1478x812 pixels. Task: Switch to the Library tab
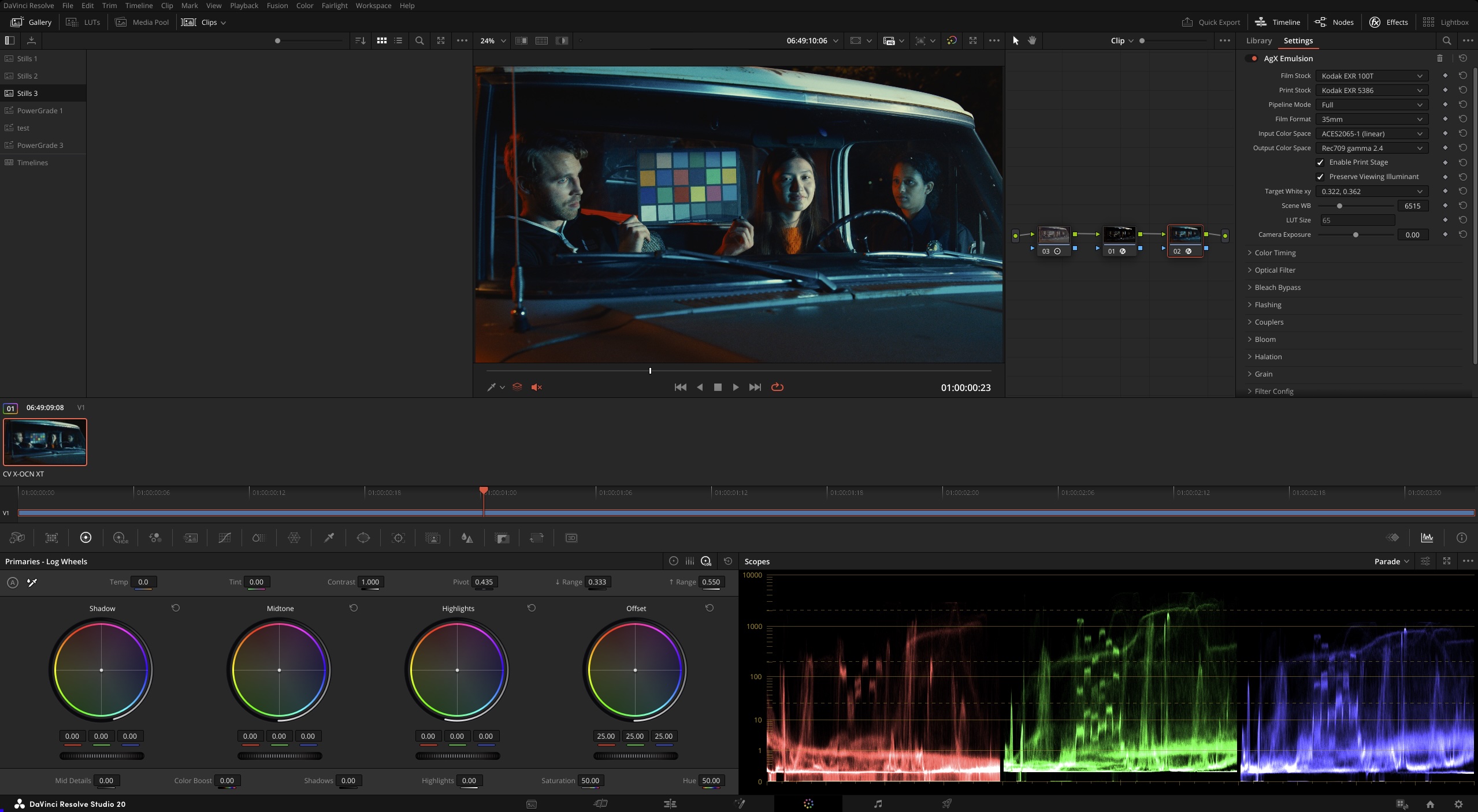1258,40
